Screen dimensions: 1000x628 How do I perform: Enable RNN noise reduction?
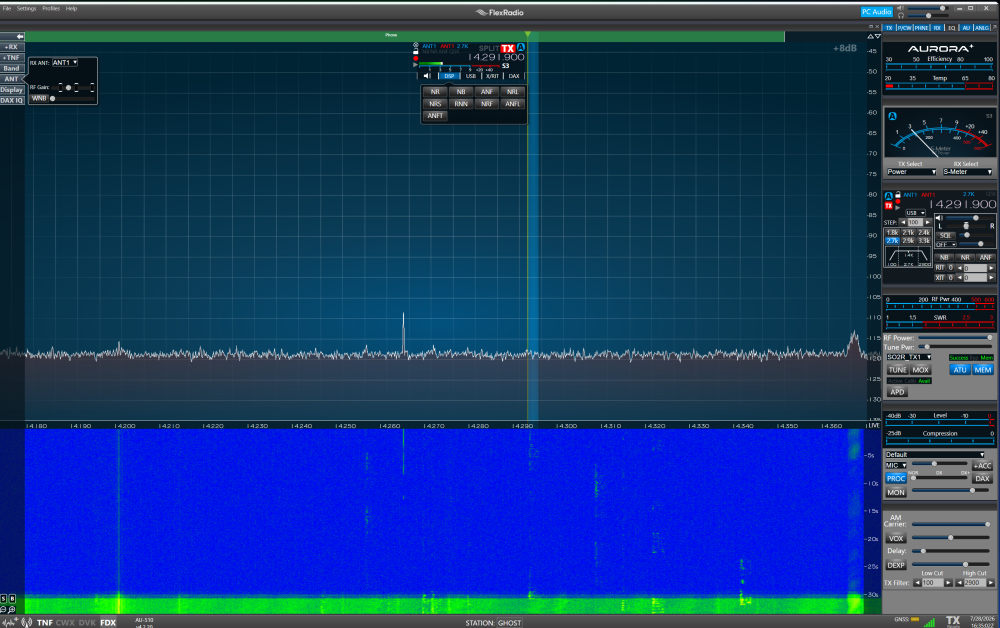(x=460, y=103)
